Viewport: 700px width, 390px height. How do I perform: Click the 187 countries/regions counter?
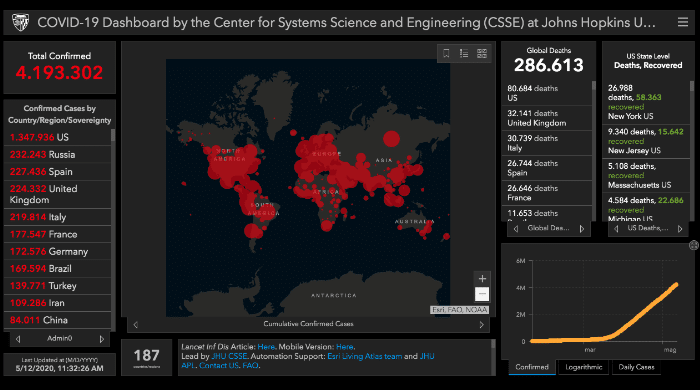coord(146,356)
